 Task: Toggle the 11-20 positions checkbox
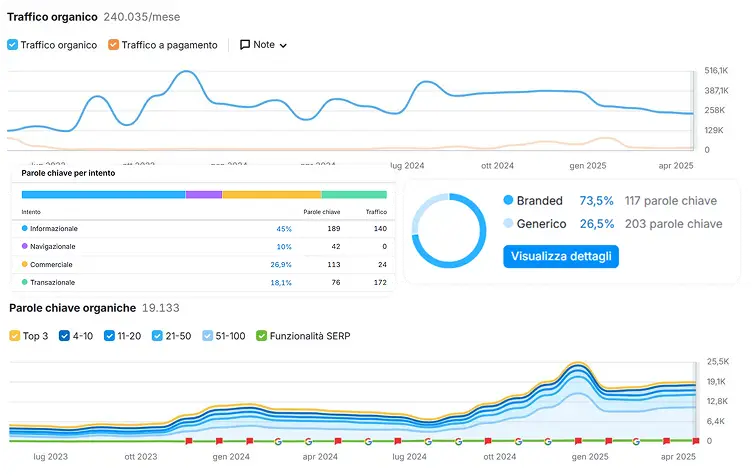109,336
